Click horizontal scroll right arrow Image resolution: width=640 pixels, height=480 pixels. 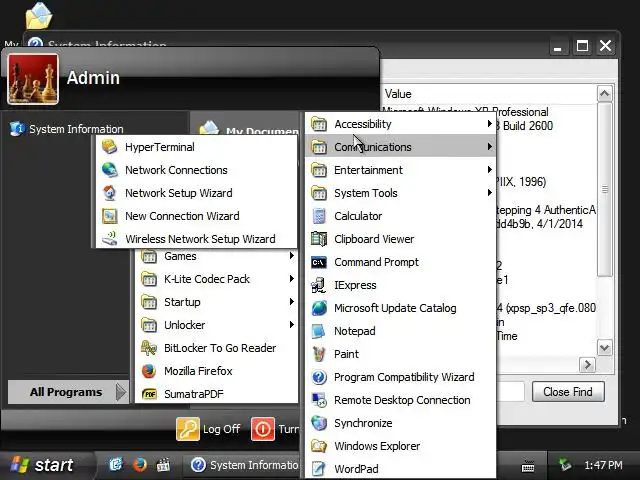click(x=587, y=364)
